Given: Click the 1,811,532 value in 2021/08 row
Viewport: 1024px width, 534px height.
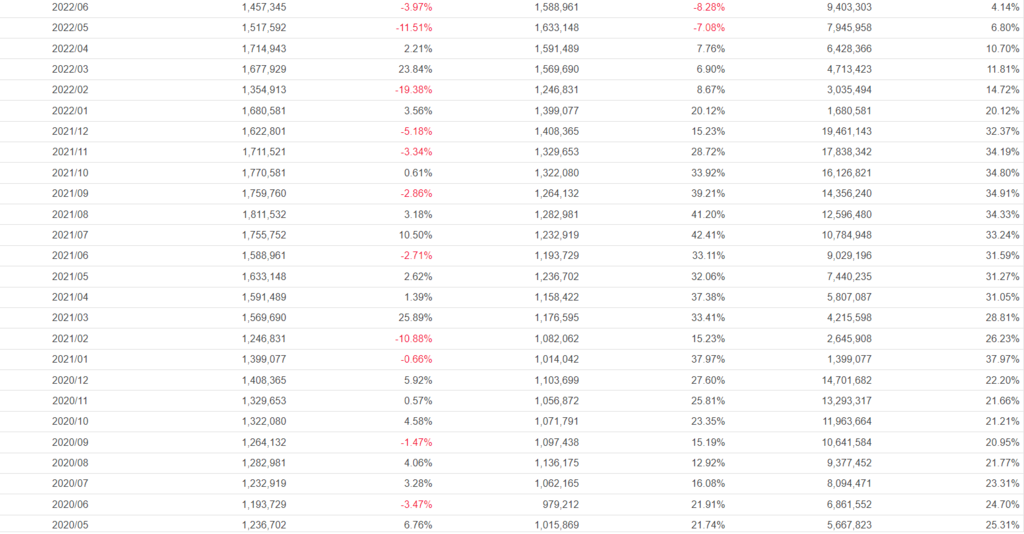Looking at the screenshot, I should [x=264, y=214].
